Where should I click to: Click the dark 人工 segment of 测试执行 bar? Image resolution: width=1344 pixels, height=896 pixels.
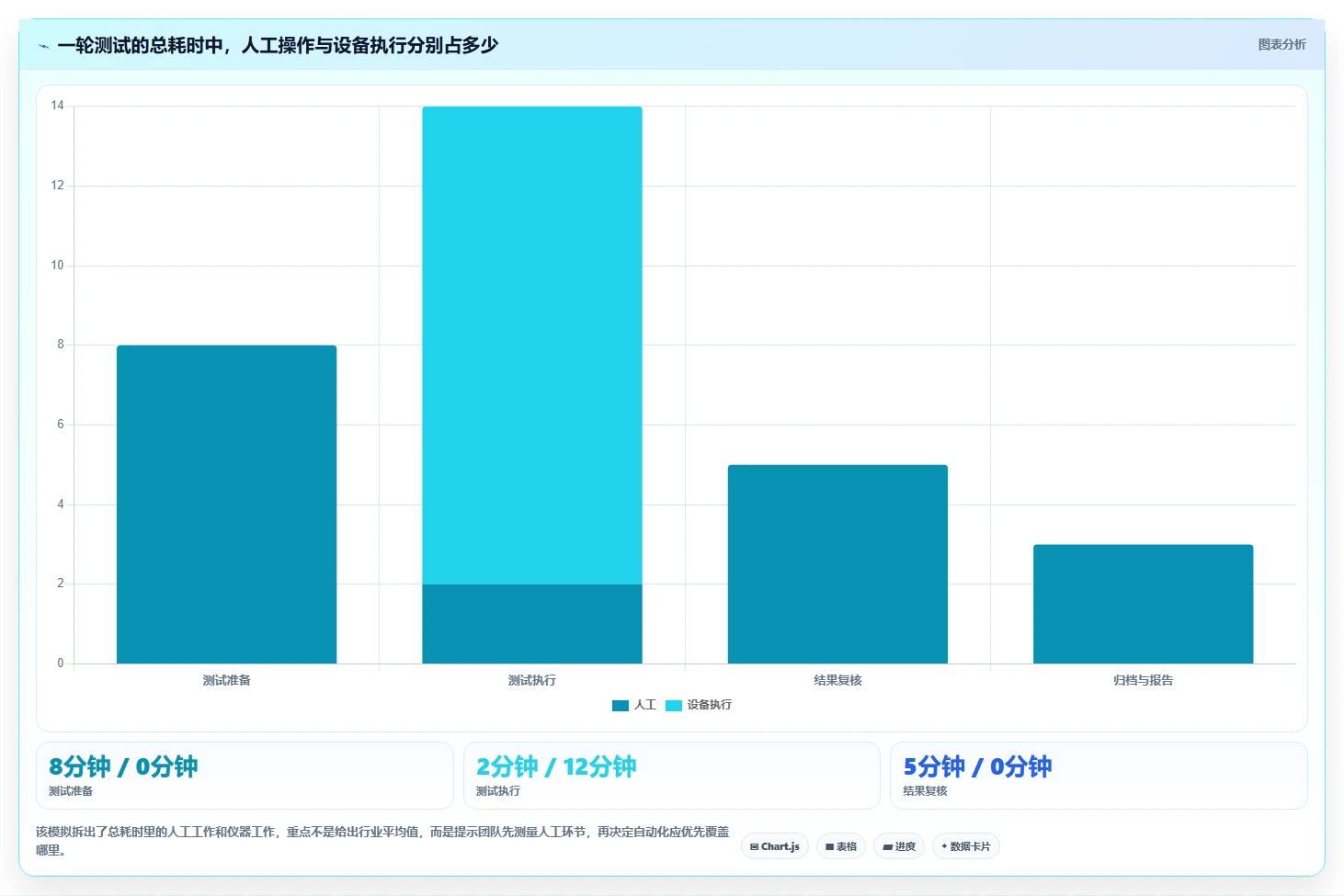[x=532, y=624]
